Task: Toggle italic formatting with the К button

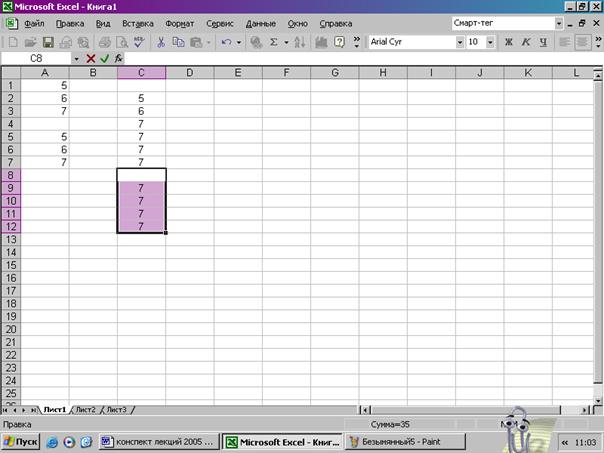Action: [x=524, y=42]
